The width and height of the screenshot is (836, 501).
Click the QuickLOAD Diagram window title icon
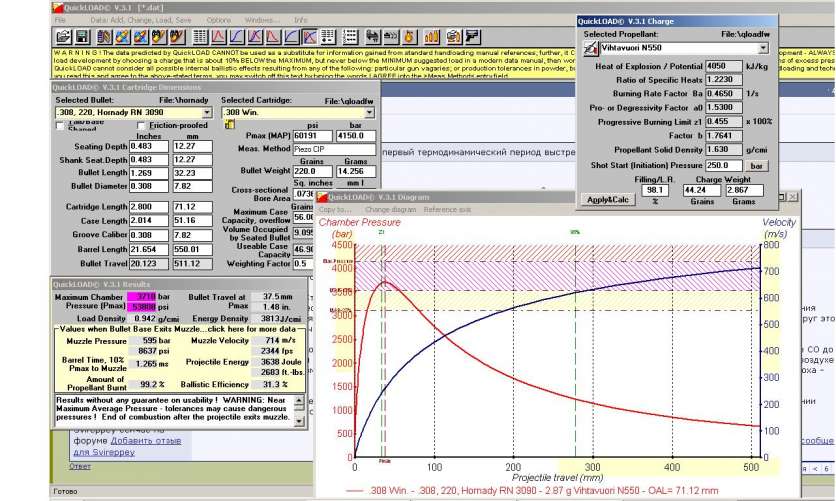click(x=322, y=197)
